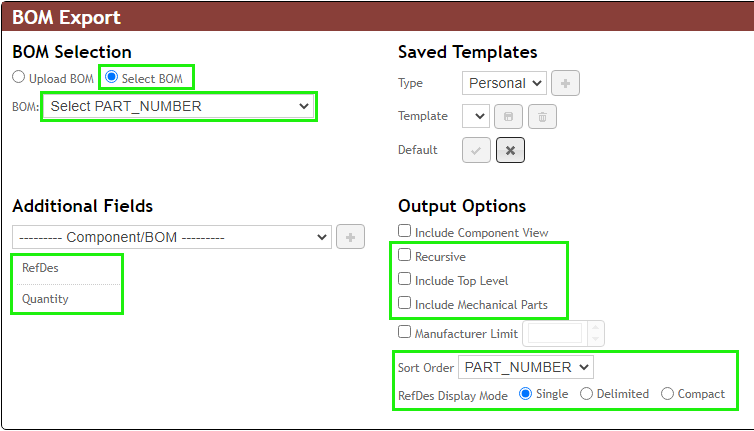Open the Personal template type dropdown
The height and width of the screenshot is (431, 754).
click(x=504, y=83)
